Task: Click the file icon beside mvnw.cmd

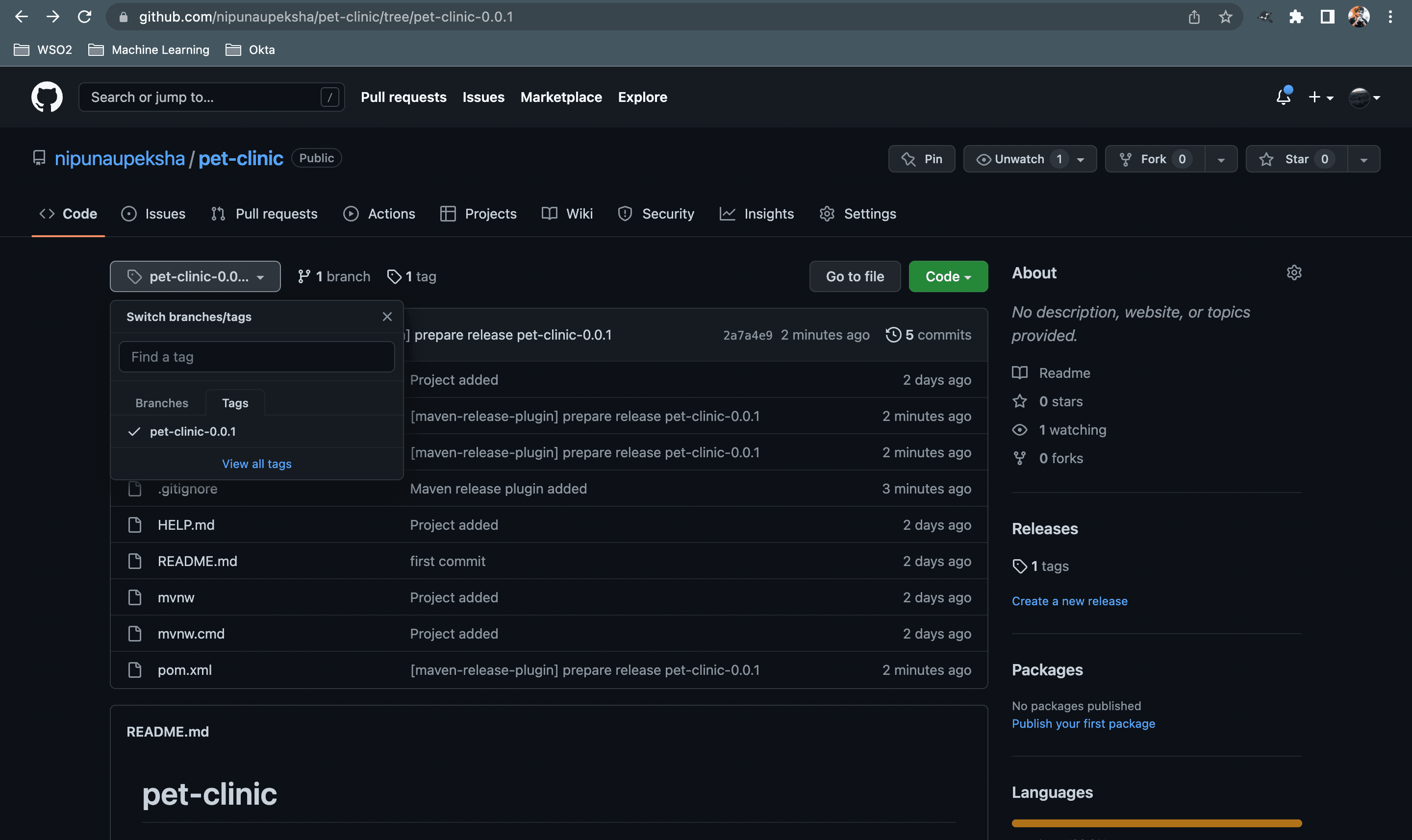Action: pyautogui.click(x=135, y=633)
